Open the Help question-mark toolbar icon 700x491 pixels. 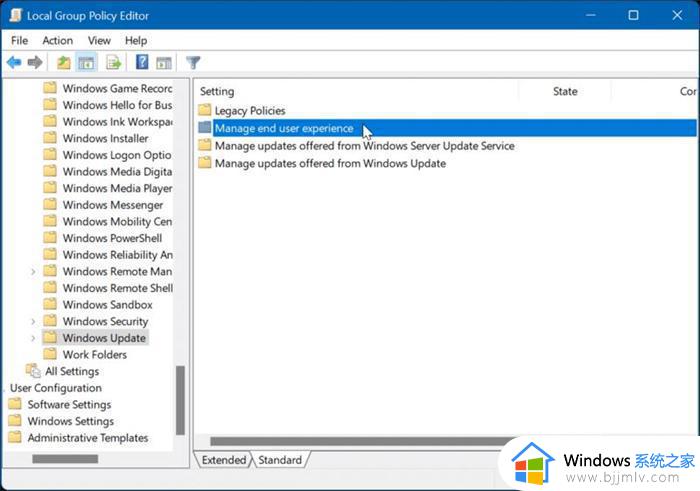click(x=142, y=62)
